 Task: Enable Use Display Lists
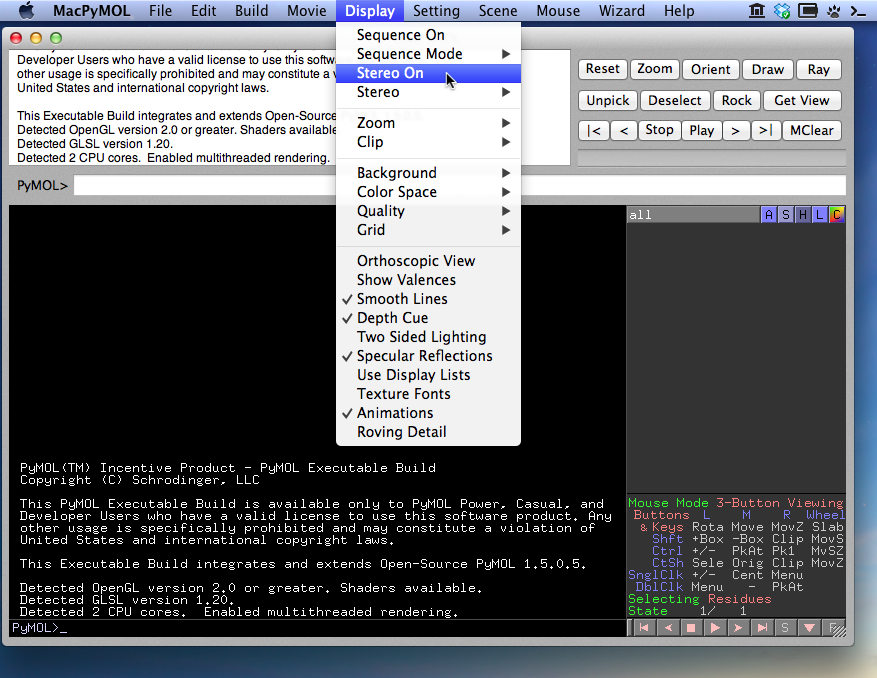428,375
